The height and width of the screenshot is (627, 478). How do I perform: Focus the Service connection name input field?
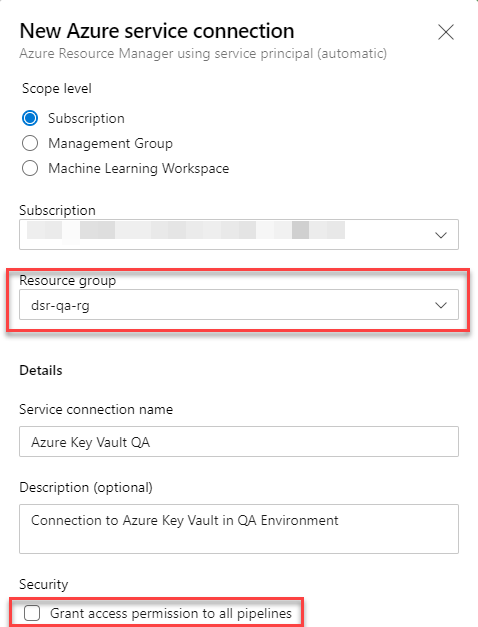(x=239, y=441)
